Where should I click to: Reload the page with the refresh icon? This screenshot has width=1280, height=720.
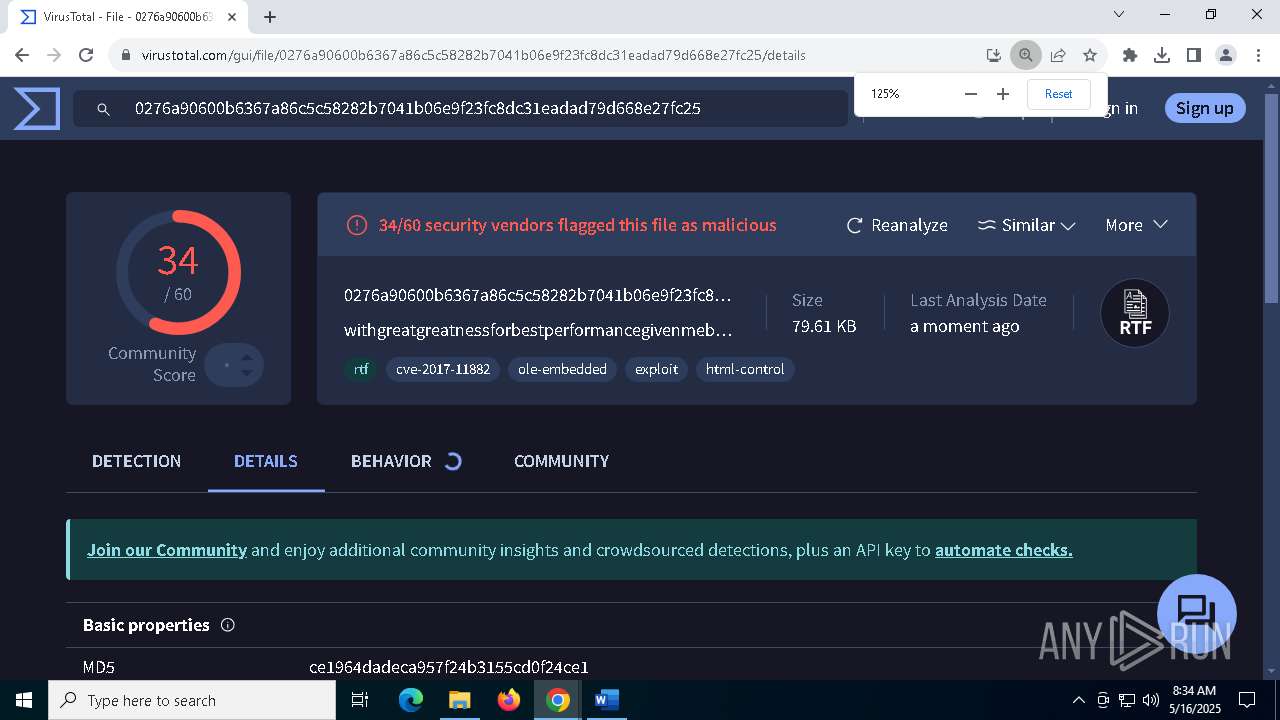(x=86, y=55)
